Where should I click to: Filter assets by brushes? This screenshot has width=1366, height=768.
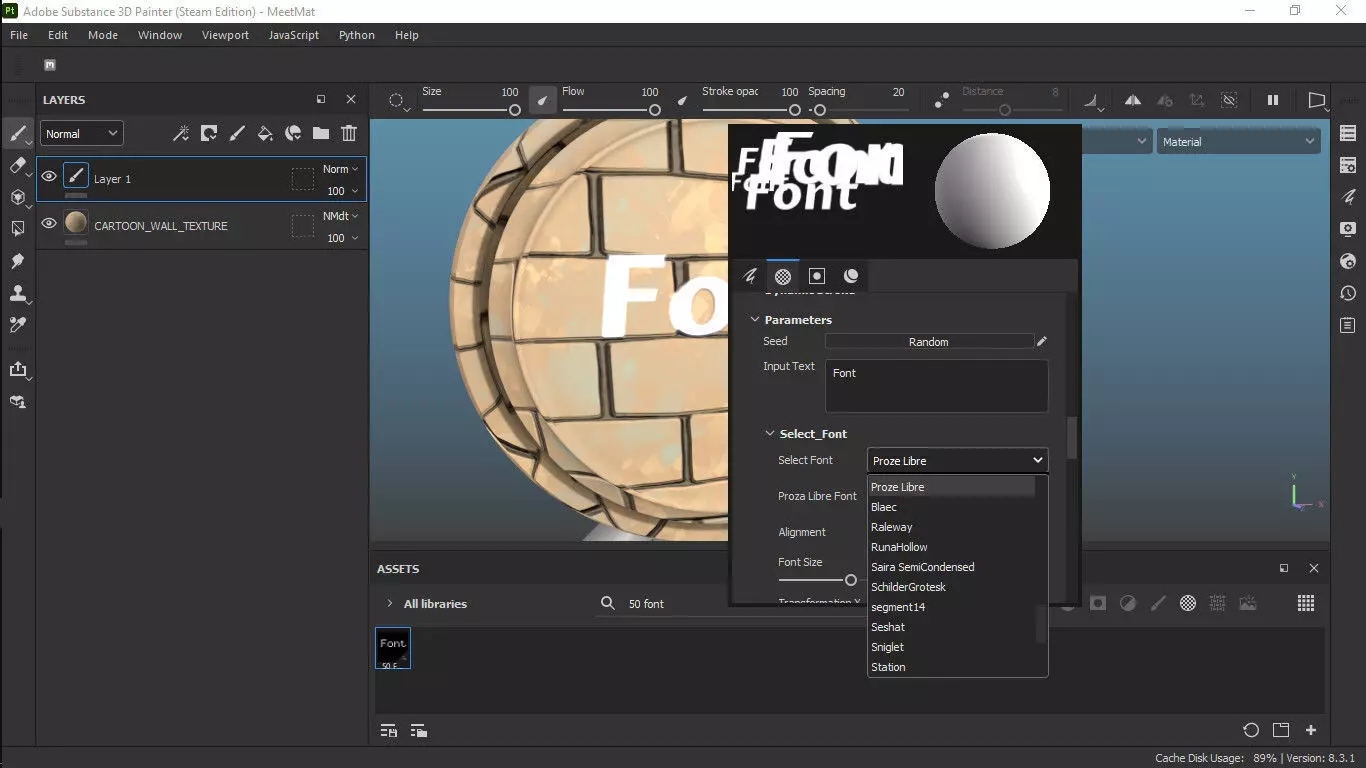click(1158, 603)
